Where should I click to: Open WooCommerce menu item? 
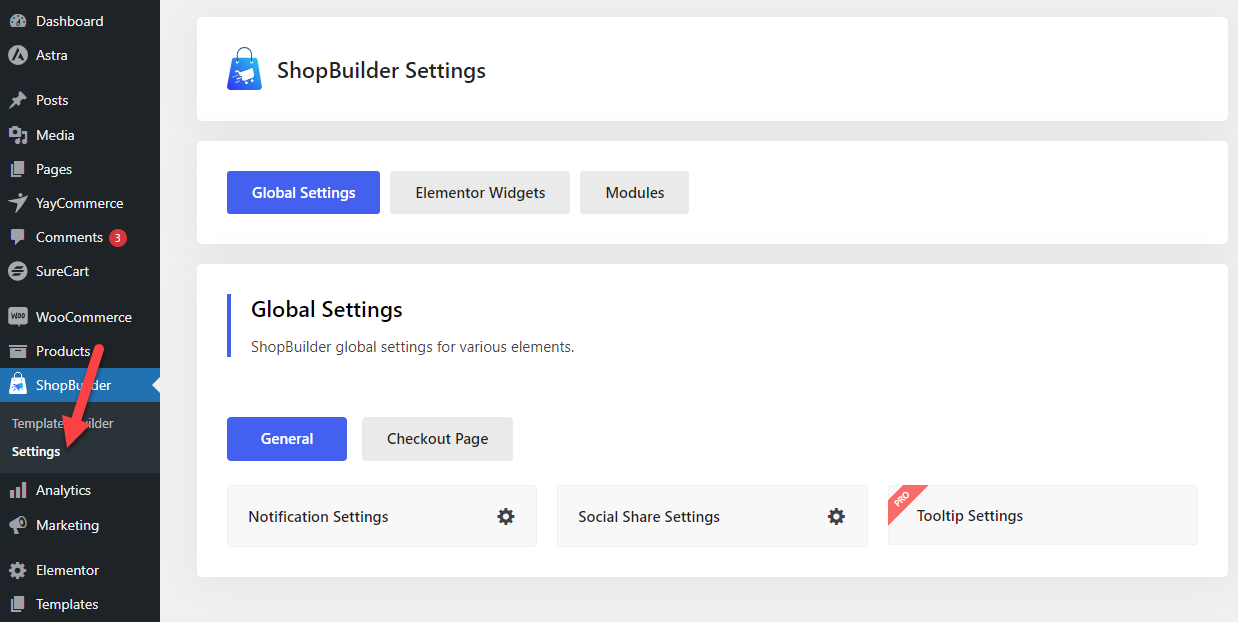point(80,317)
